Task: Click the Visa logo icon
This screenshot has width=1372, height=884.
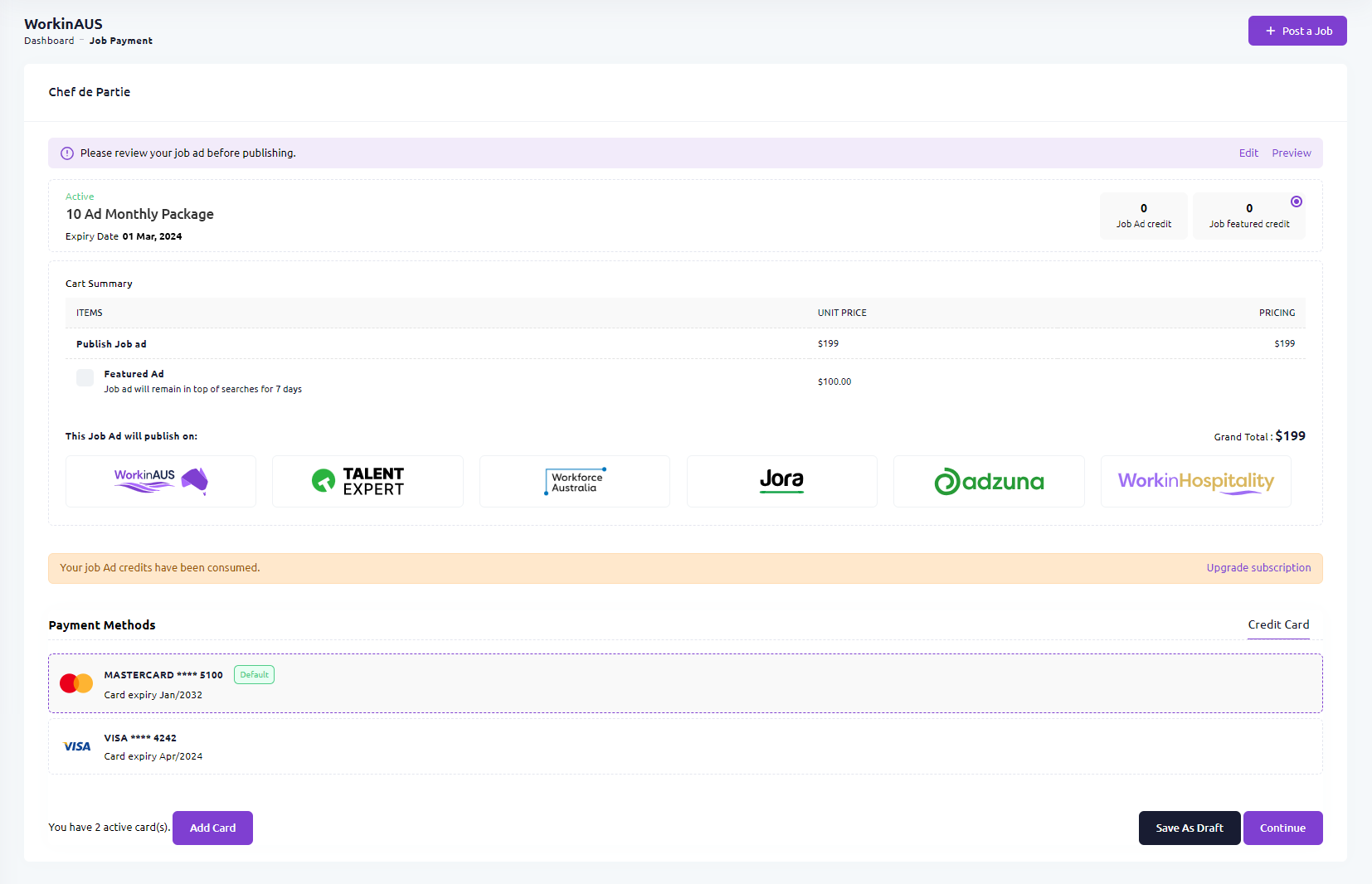Action: 77,746
